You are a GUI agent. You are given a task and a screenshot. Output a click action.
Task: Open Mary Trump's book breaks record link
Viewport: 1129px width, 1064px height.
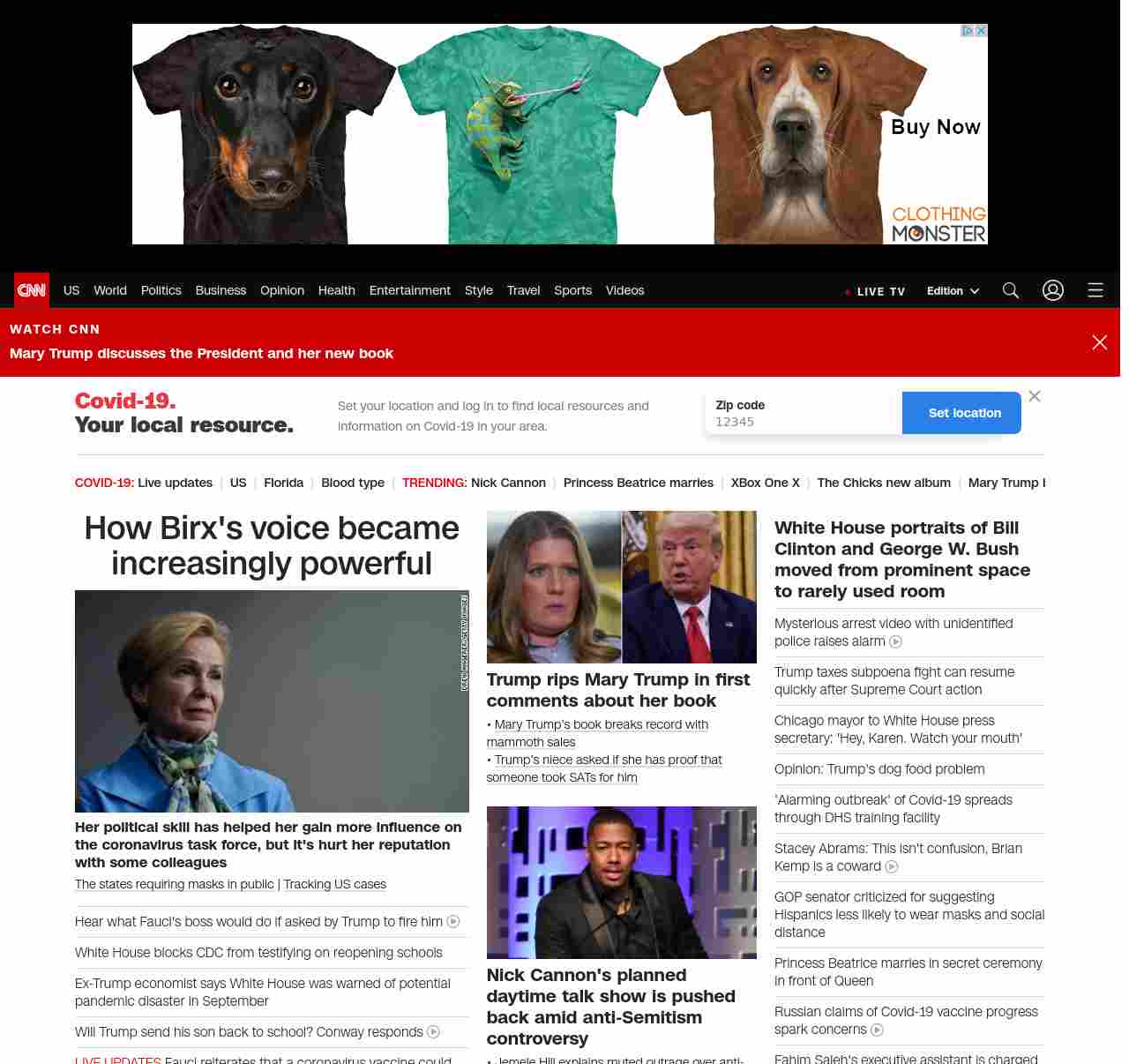click(601, 724)
